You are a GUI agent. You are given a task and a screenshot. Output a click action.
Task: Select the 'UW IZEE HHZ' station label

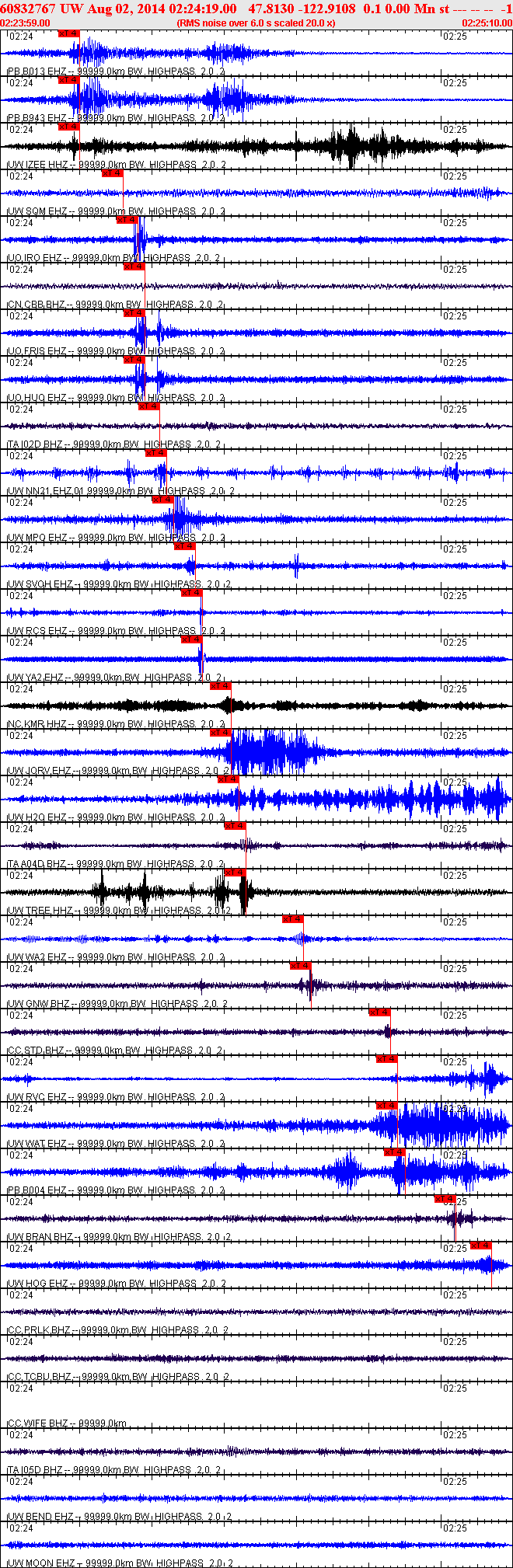point(38,165)
